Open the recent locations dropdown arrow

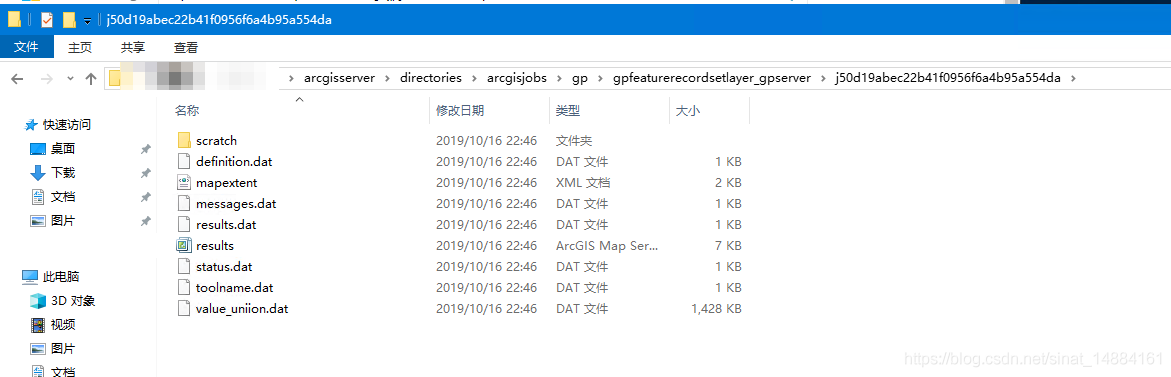tap(70, 78)
